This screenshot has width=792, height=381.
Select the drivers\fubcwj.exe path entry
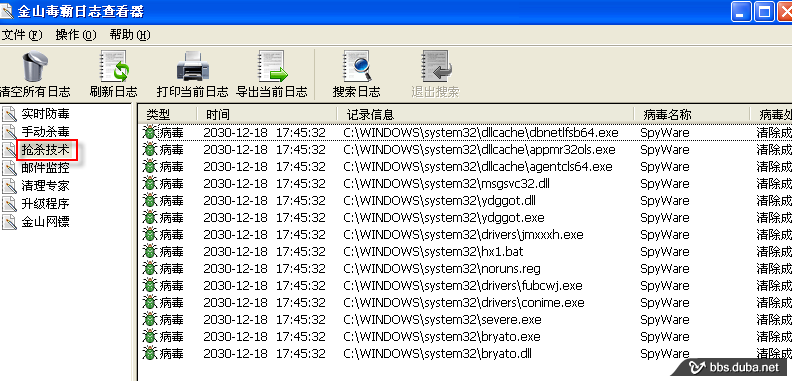point(463,285)
